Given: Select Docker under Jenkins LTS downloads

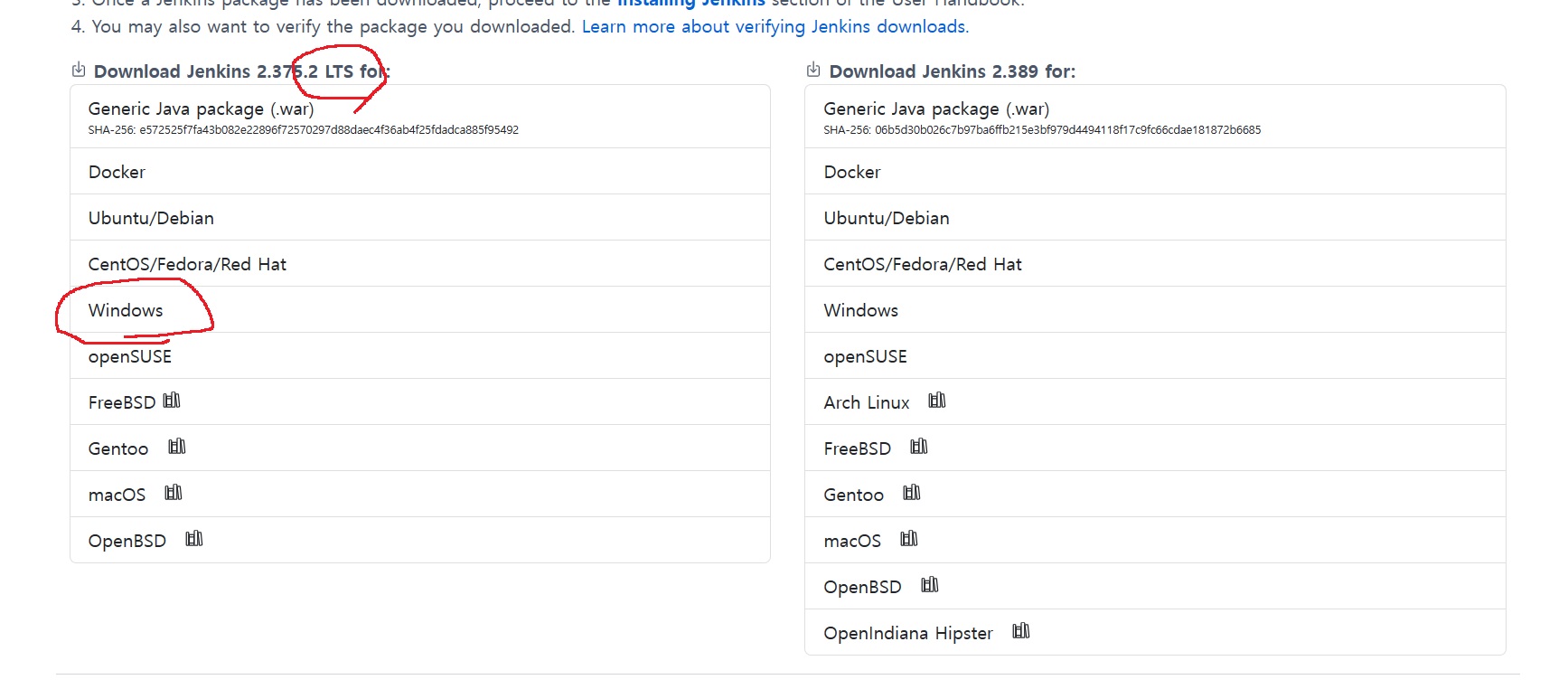Looking at the screenshot, I should coord(420,172).
